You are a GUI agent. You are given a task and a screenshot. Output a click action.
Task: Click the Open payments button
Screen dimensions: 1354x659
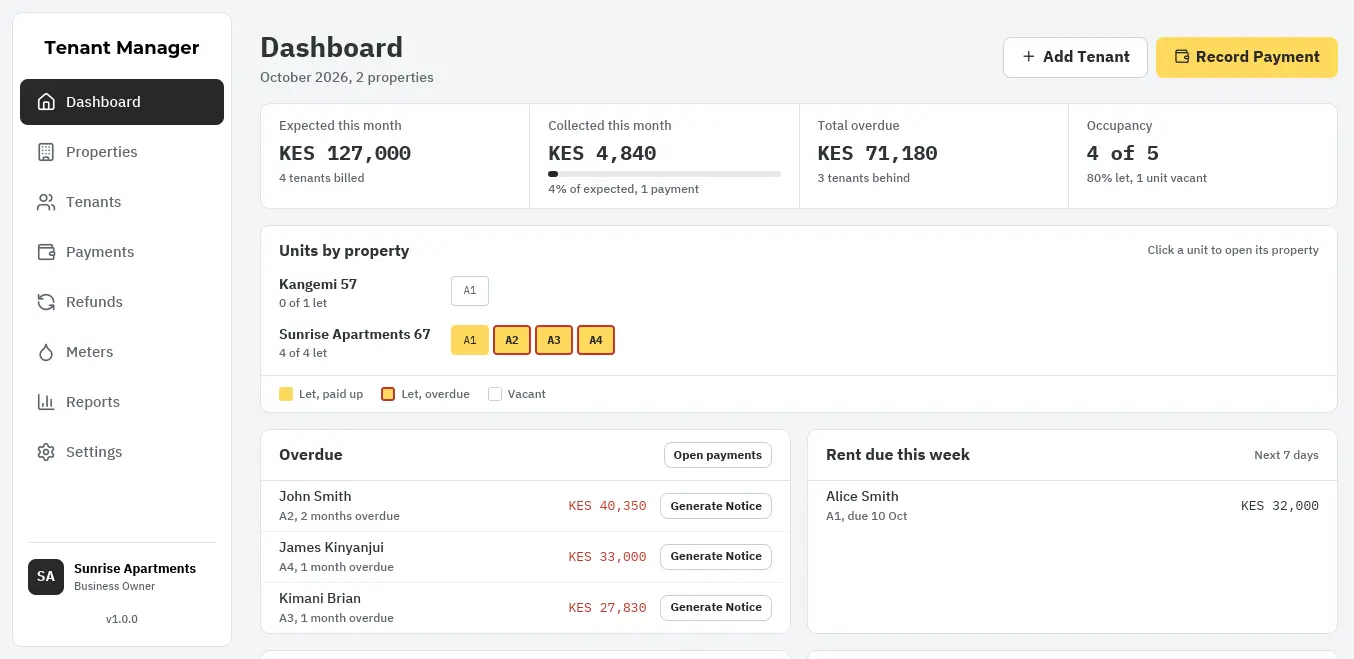[x=718, y=455]
